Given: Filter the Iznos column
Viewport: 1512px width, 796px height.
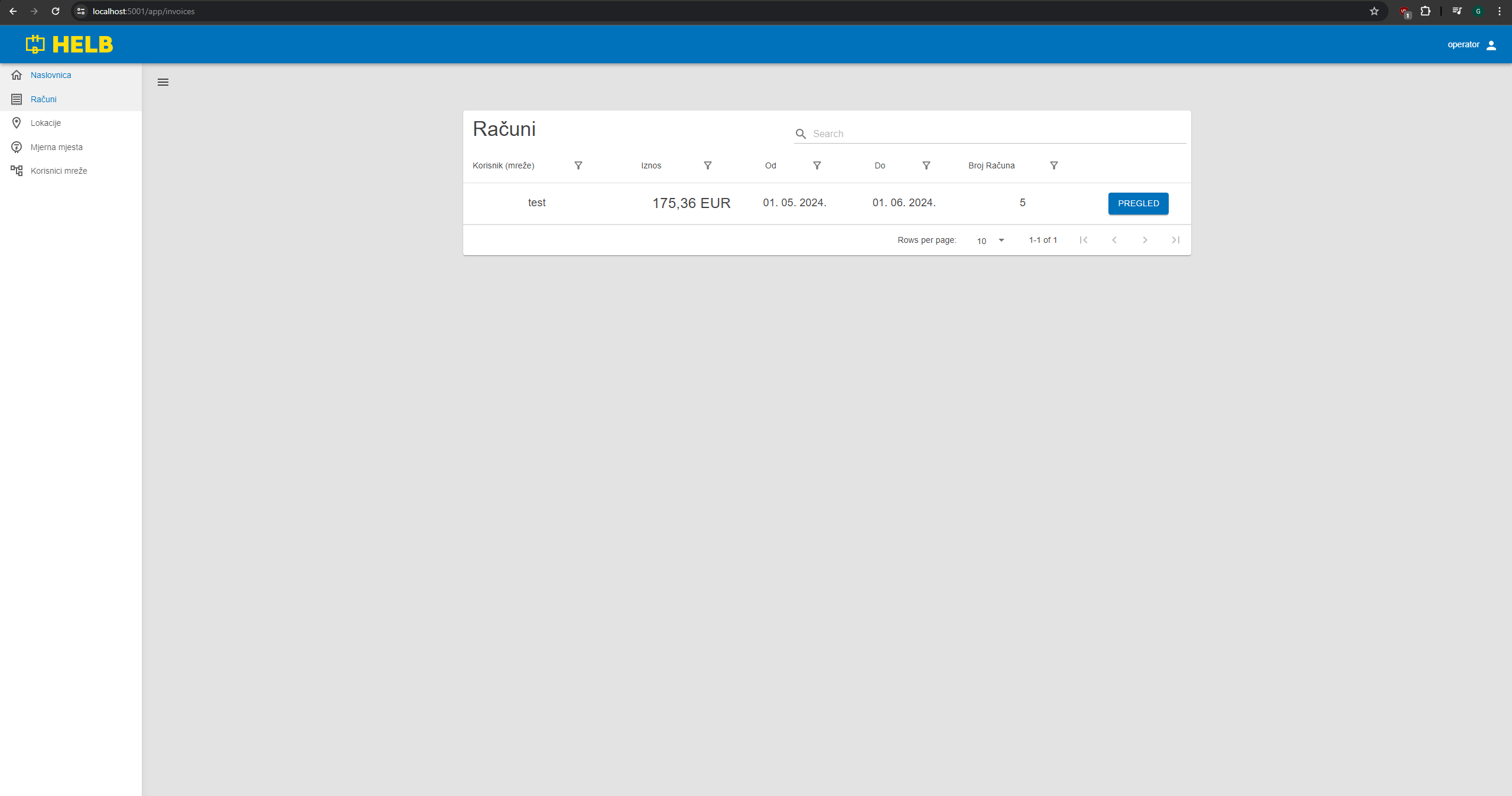Looking at the screenshot, I should point(707,165).
